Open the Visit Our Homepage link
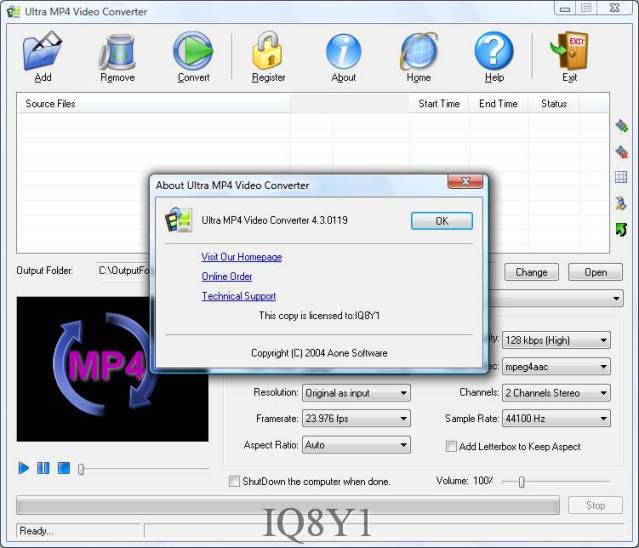Screen dimensions: 639x548 pyautogui.click(x=242, y=257)
